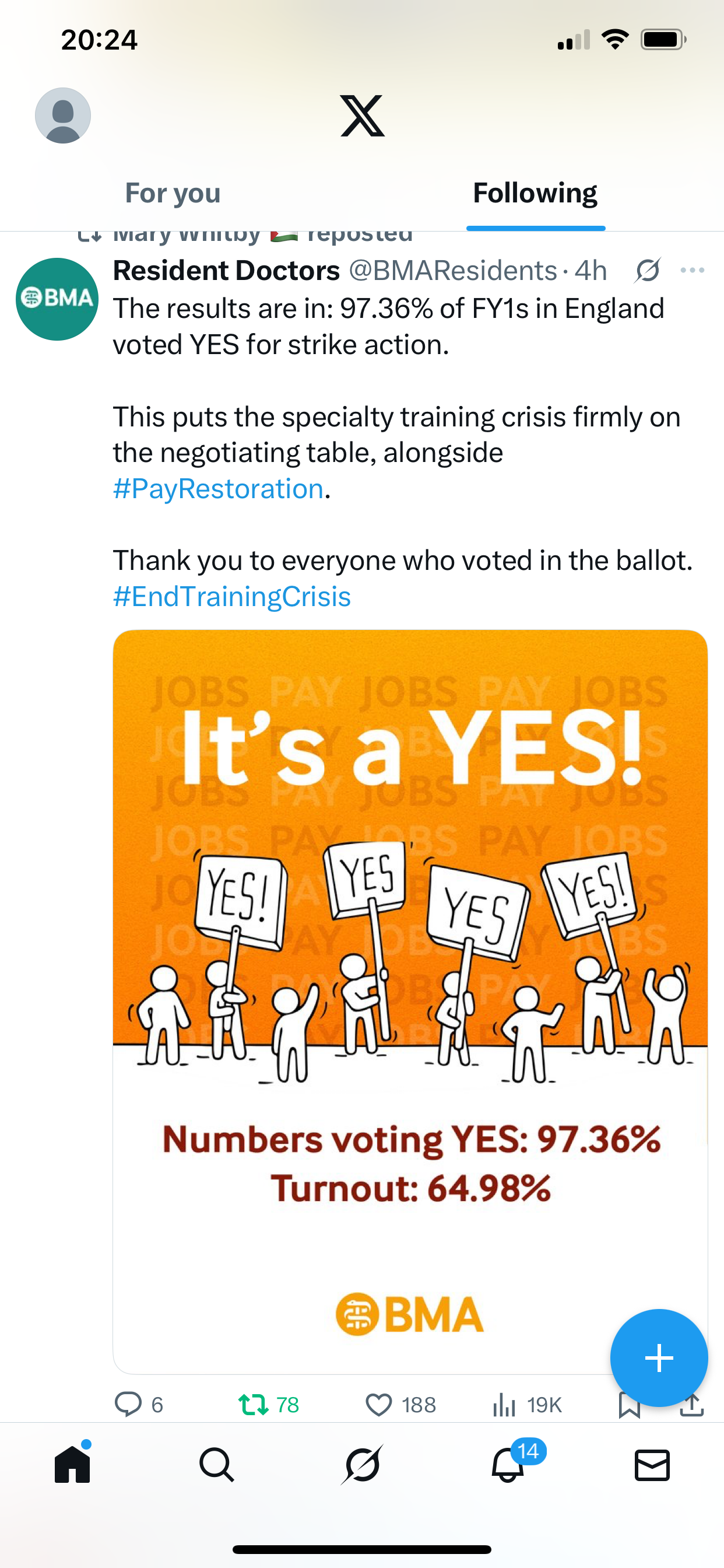724x1568 pixels.
Task: Open Grok from the bottom navigation
Action: tap(362, 1465)
